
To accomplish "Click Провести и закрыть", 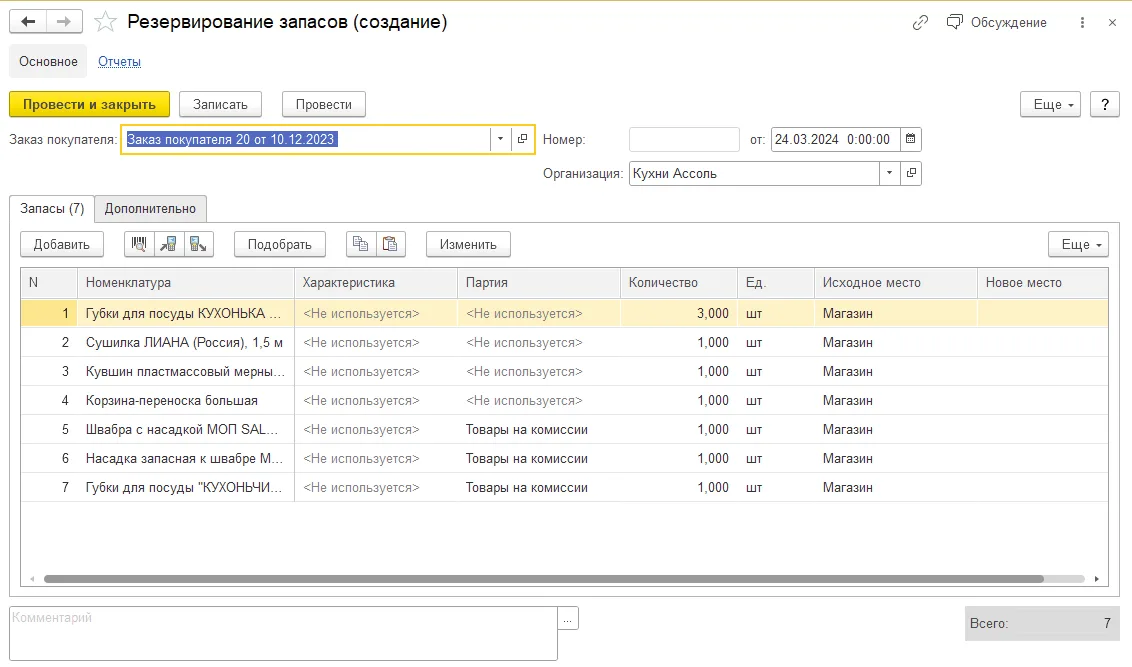I will [90, 104].
